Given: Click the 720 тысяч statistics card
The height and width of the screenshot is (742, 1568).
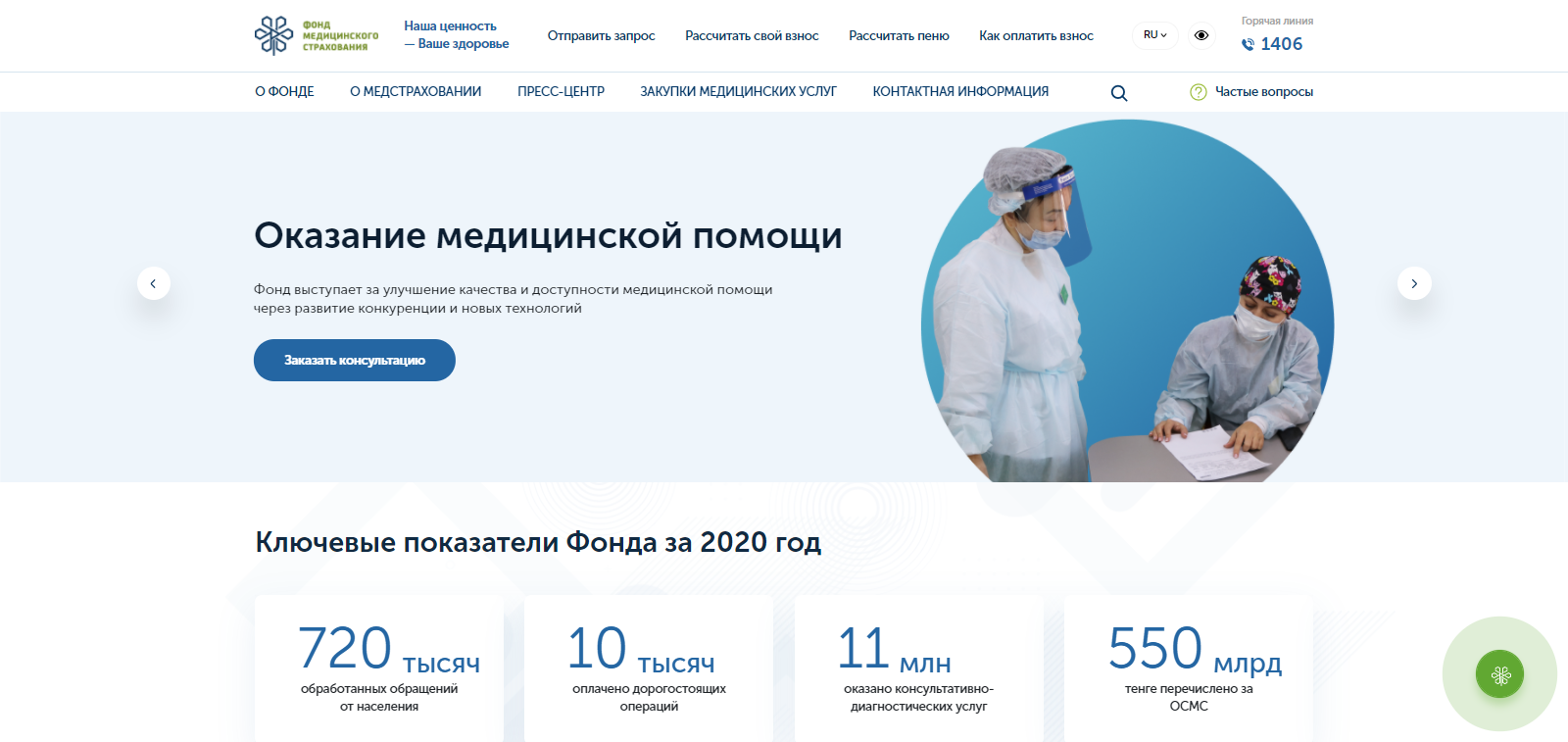Looking at the screenshot, I should click(x=379, y=668).
